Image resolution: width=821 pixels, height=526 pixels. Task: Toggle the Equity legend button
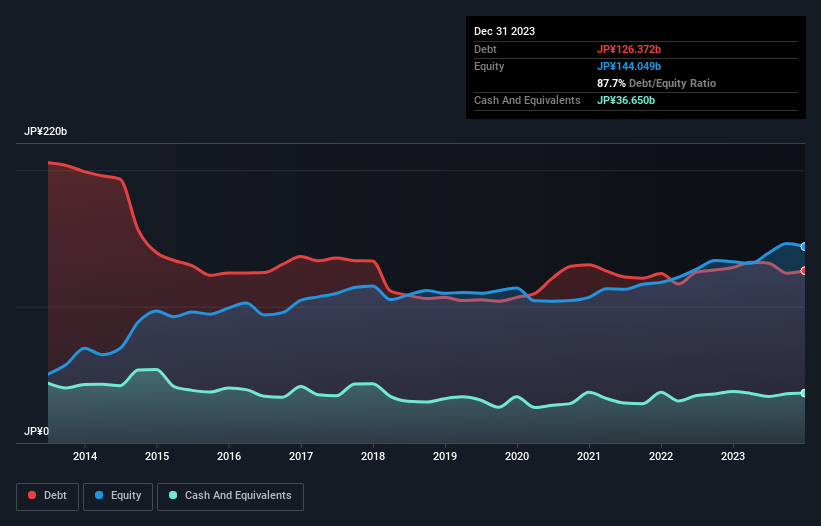click(118, 496)
